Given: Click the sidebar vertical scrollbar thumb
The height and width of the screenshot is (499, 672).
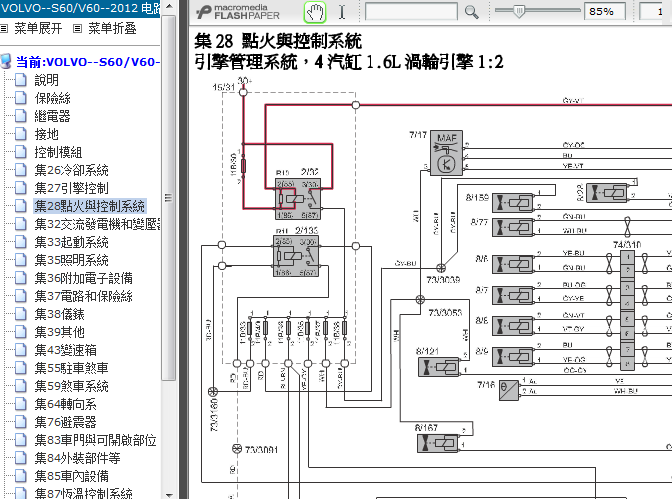Looking at the screenshot, I should 169,198.
